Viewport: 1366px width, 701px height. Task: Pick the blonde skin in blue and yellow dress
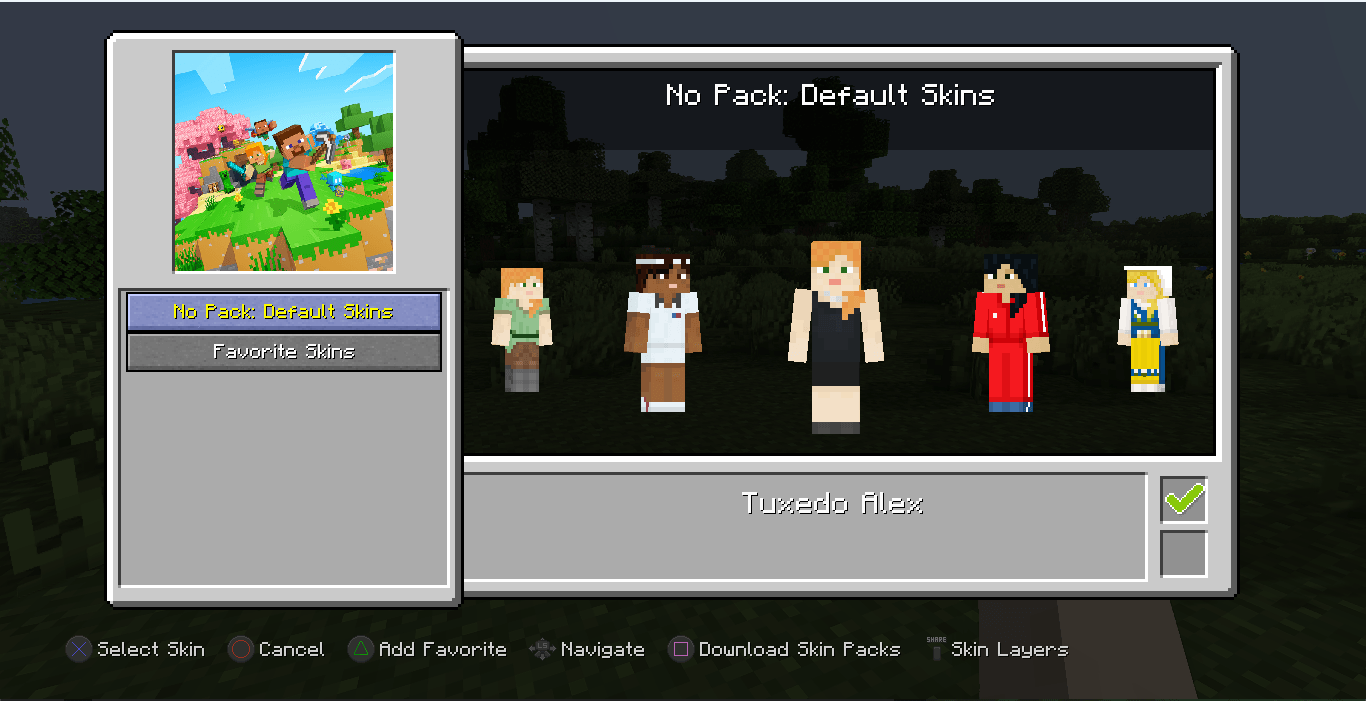tap(1147, 328)
